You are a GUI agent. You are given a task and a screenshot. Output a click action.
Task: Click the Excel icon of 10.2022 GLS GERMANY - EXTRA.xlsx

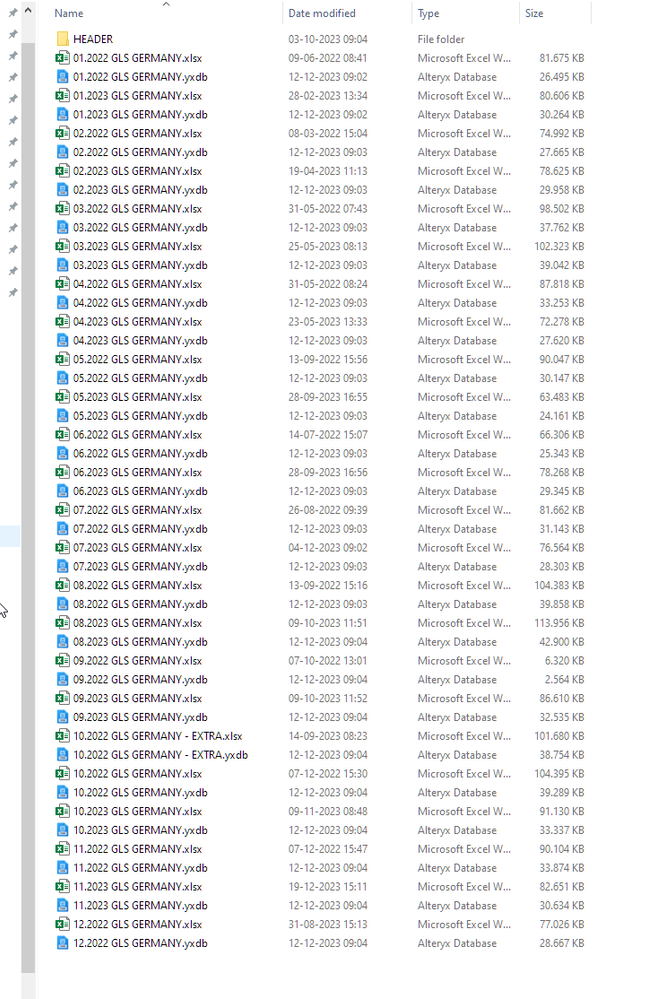[x=62, y=736]
